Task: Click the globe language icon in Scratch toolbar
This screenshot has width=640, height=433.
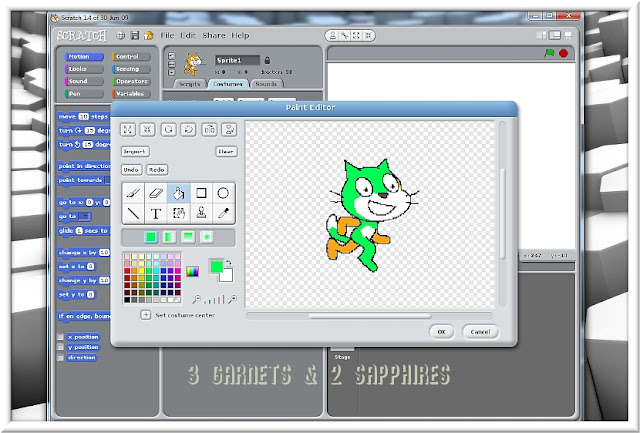Action: coord(120,36)
